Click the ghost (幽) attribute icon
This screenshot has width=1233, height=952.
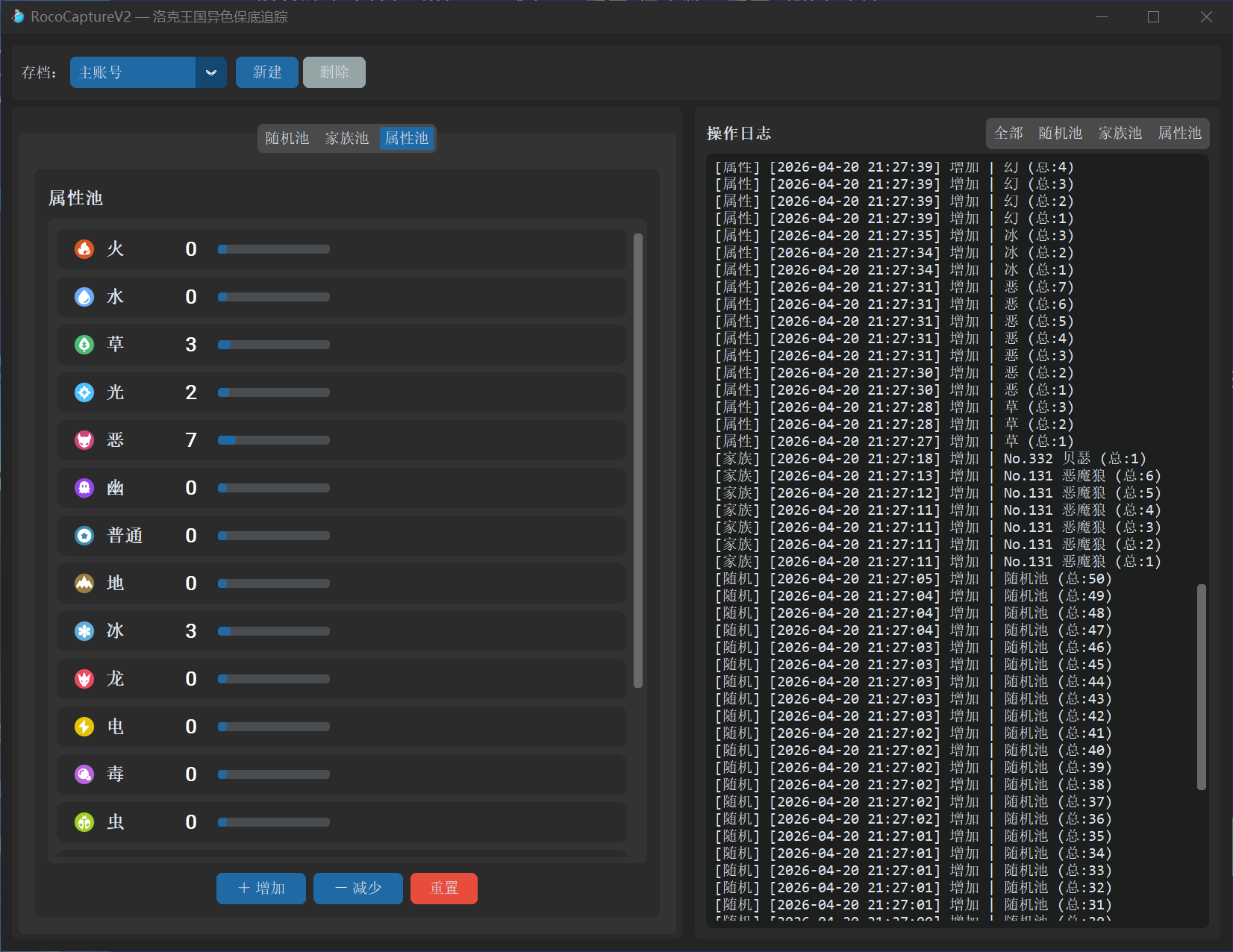click(x=84, y=488)
